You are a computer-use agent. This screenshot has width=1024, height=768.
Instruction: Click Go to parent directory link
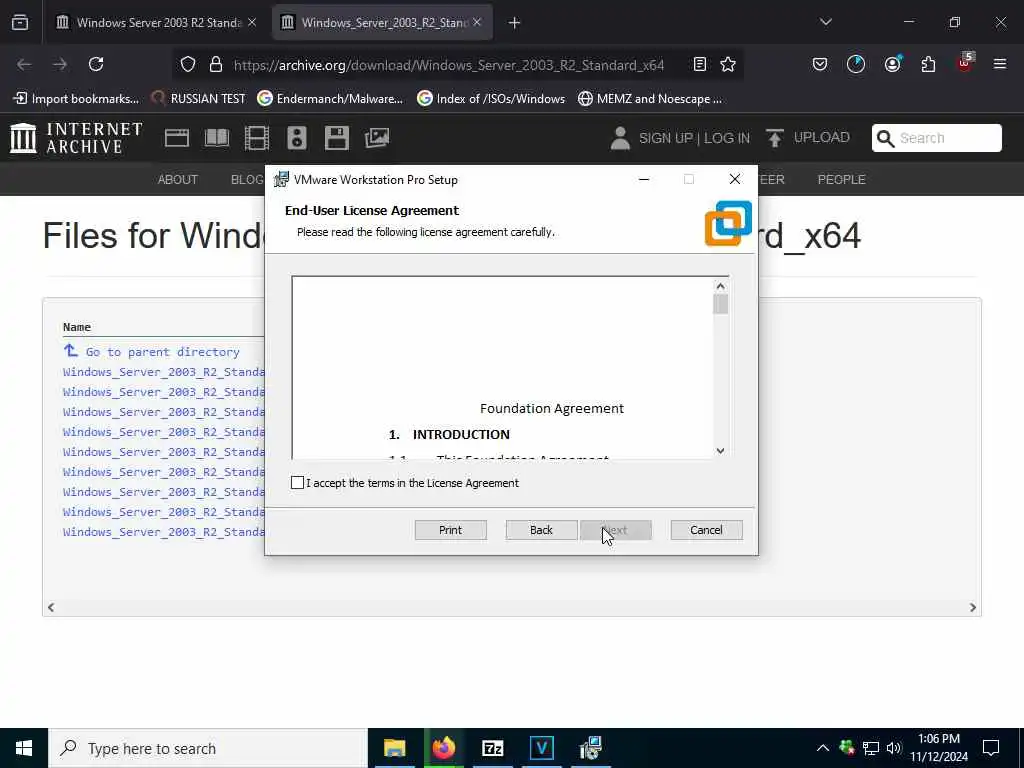tap(163, 352)
